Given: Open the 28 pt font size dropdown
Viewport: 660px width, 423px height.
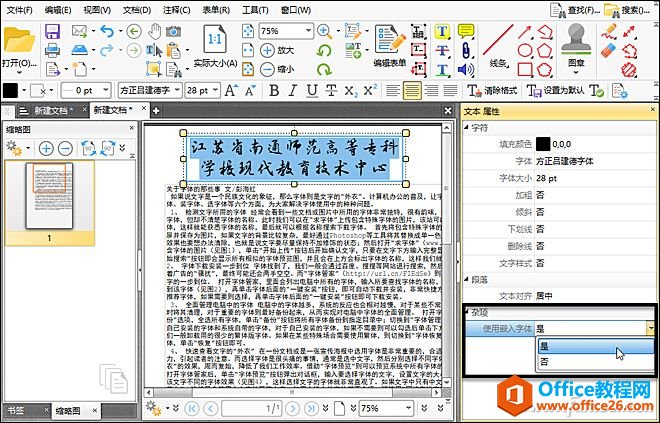Looking at the screenshot, I should tap(202, 90).
